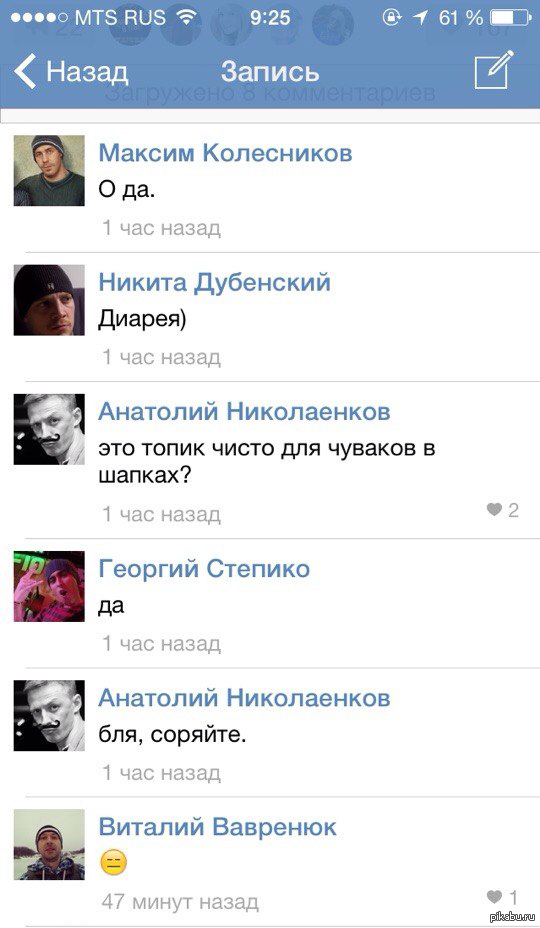This screenshot has height=928, width=540.
Task: Tap Георгий Степико's colorful avatar
Action: coord(49,587)
